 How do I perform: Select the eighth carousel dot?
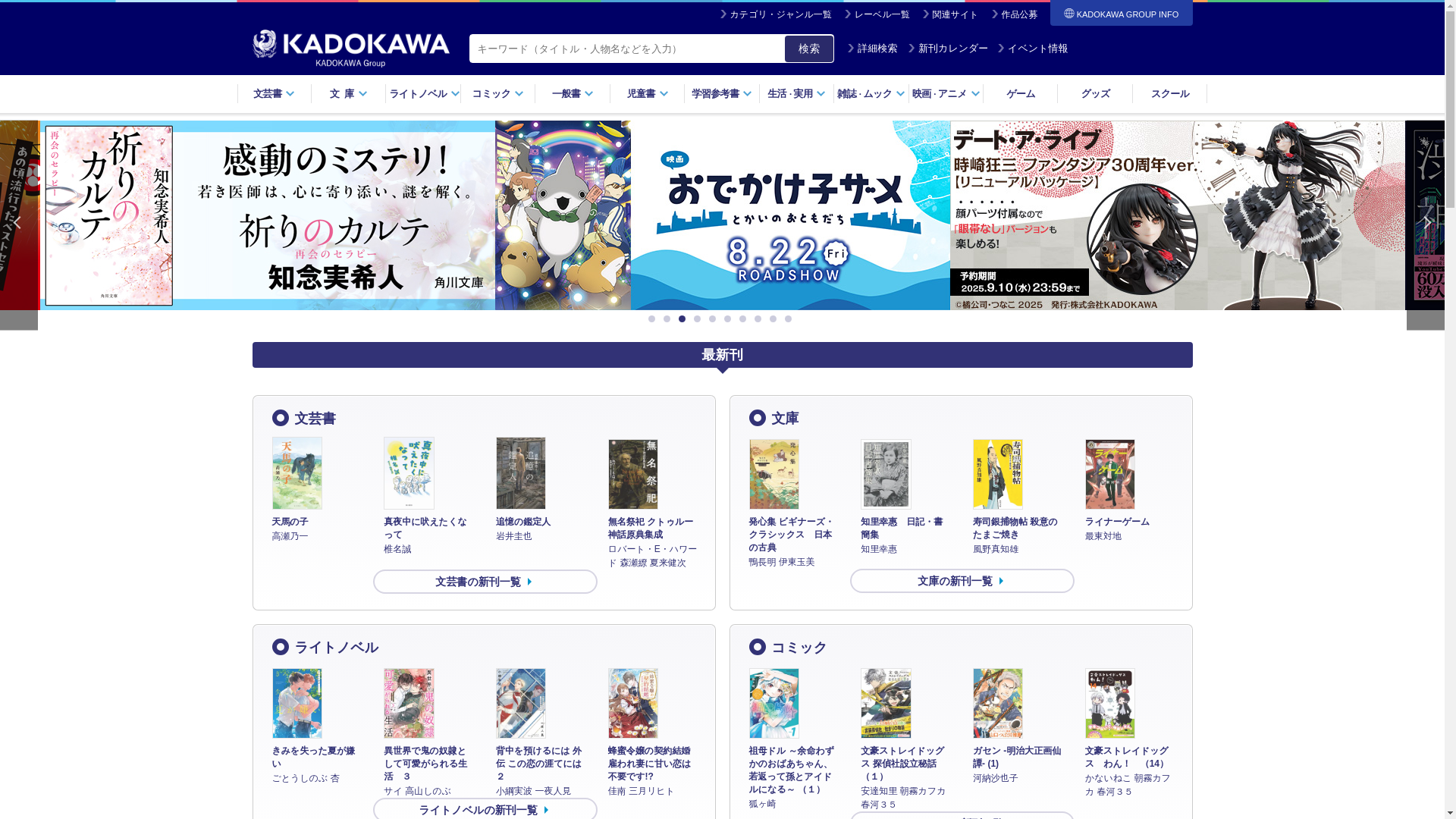click(x=758, y=319)
